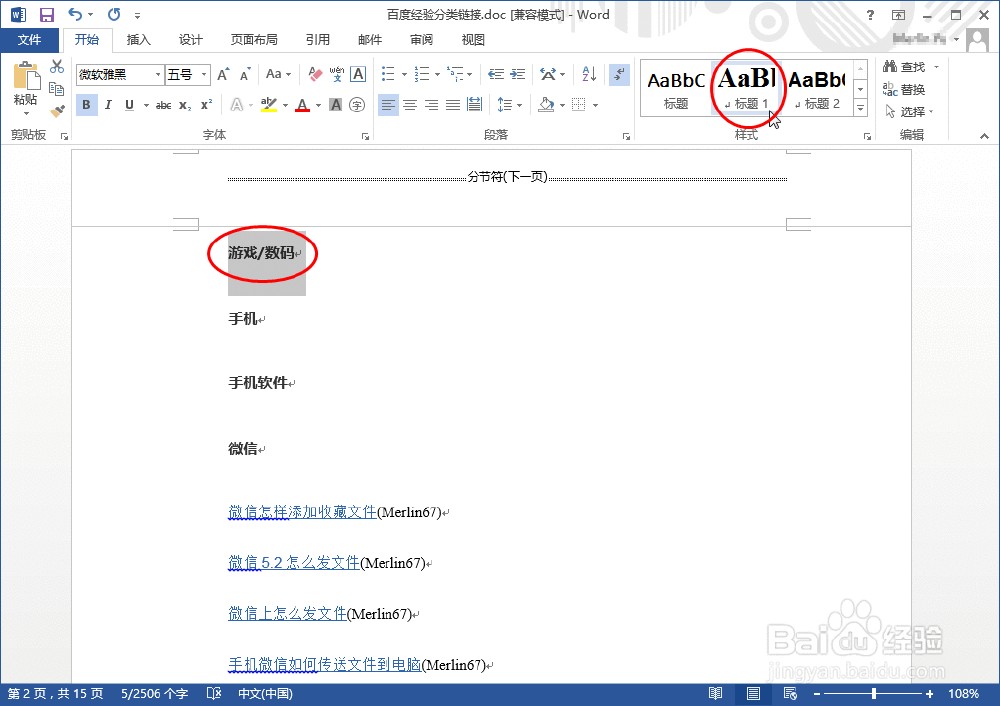This screenshot has width=1000, height=706.
Task: Switch to Read Mode view in status bar
Action: pyautogui.click(x=716, y=693)
